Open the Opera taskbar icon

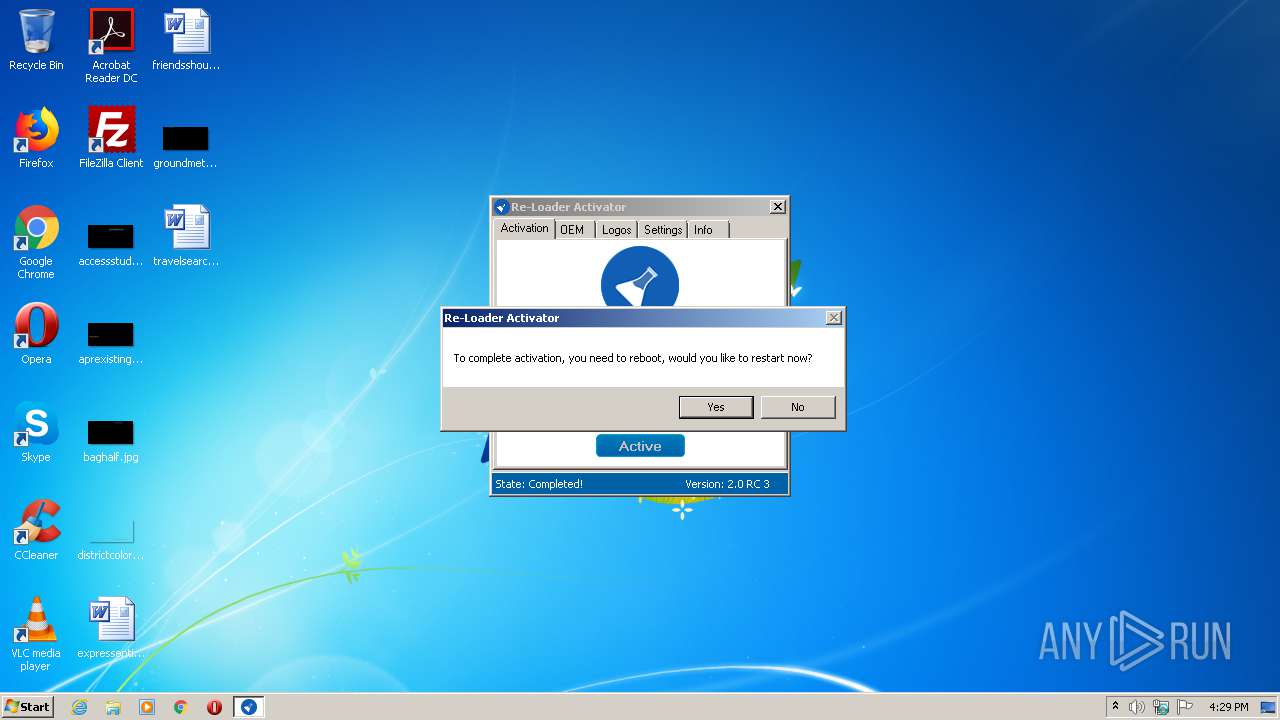click(x=214, y=707)
